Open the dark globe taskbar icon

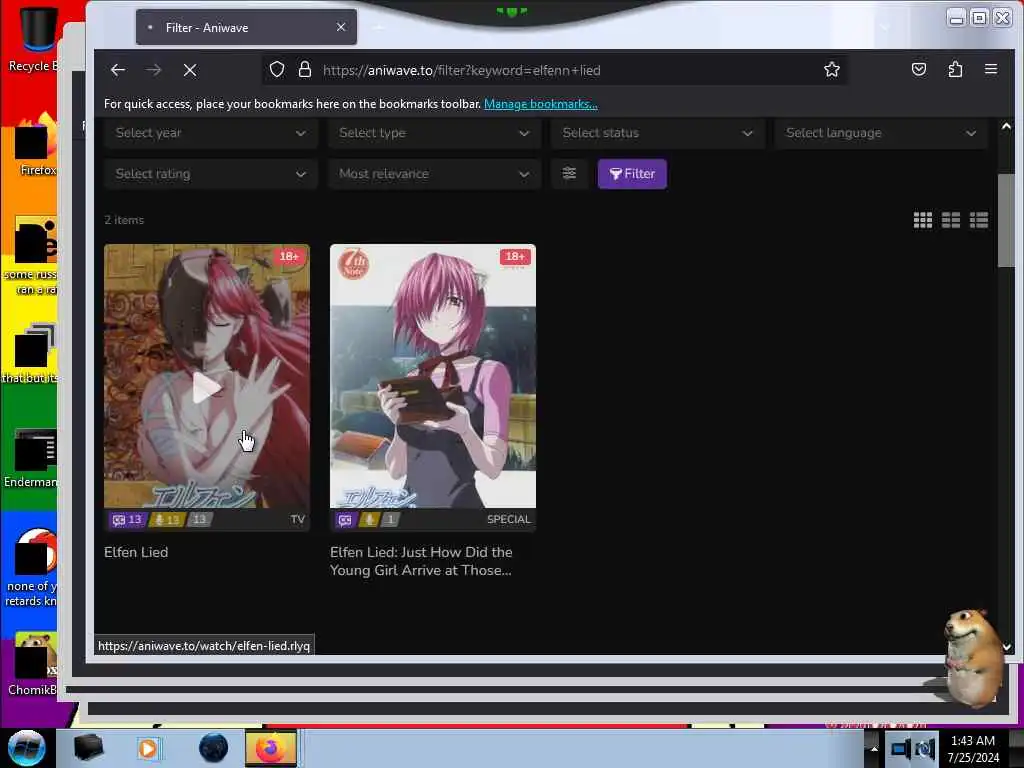214,748
